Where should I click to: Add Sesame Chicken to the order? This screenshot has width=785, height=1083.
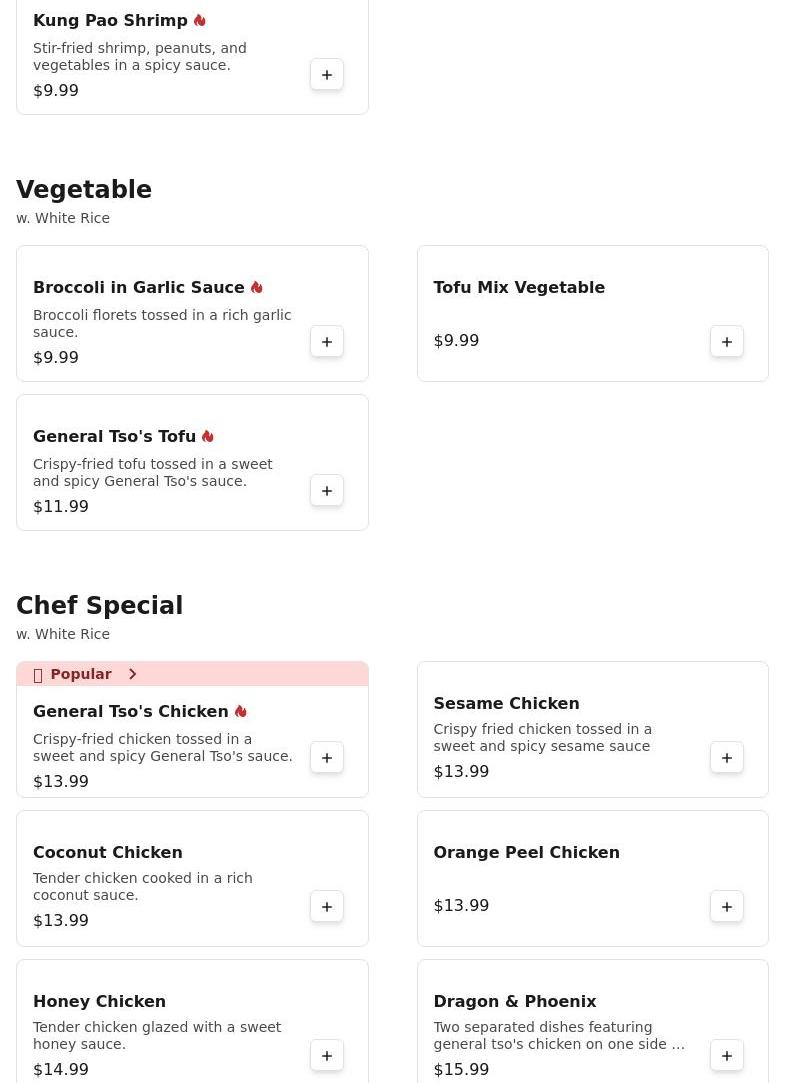(x=726, y=758)
